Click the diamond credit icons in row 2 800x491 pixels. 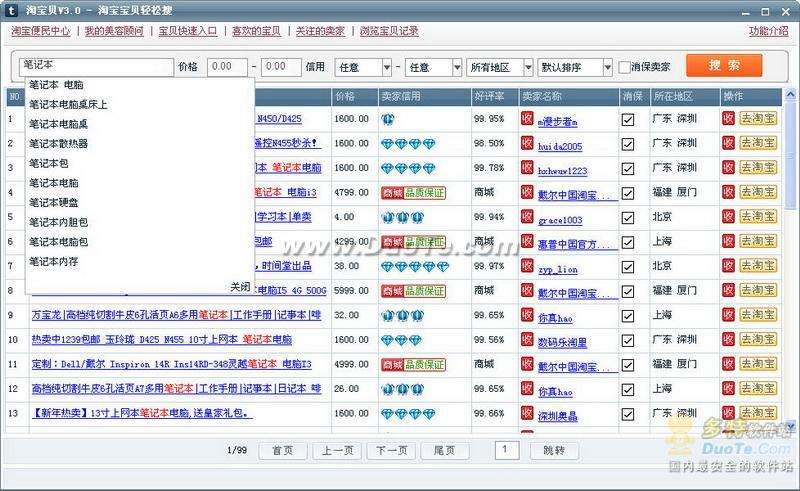click(408, 144)
